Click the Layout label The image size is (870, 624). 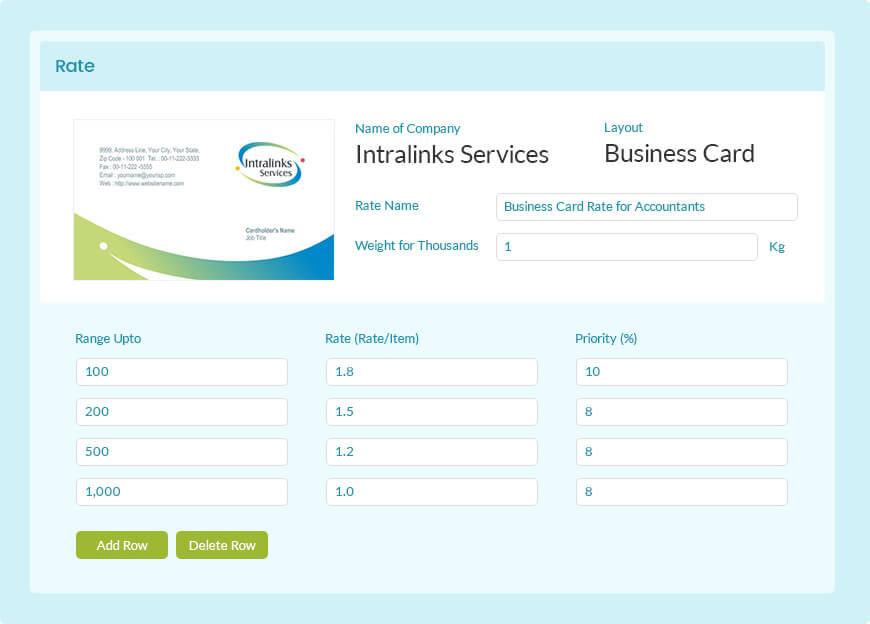tap(623, 128)
